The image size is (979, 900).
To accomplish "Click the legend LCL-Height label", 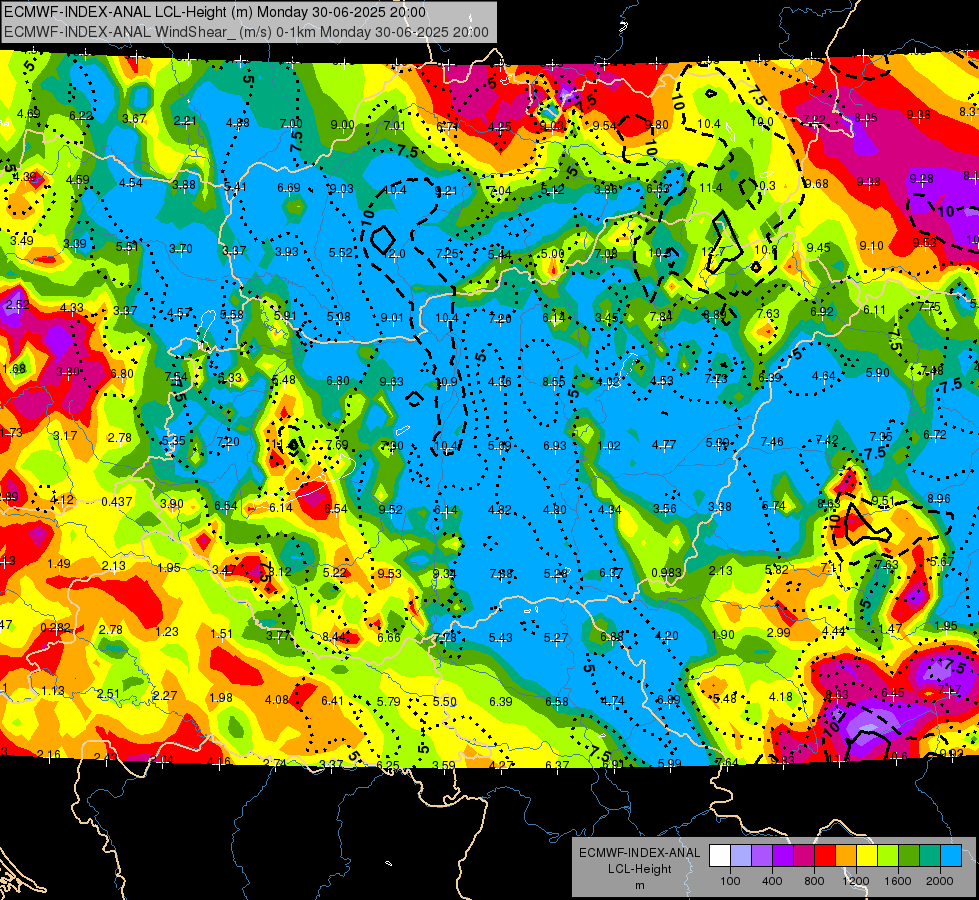I will 640,869.
